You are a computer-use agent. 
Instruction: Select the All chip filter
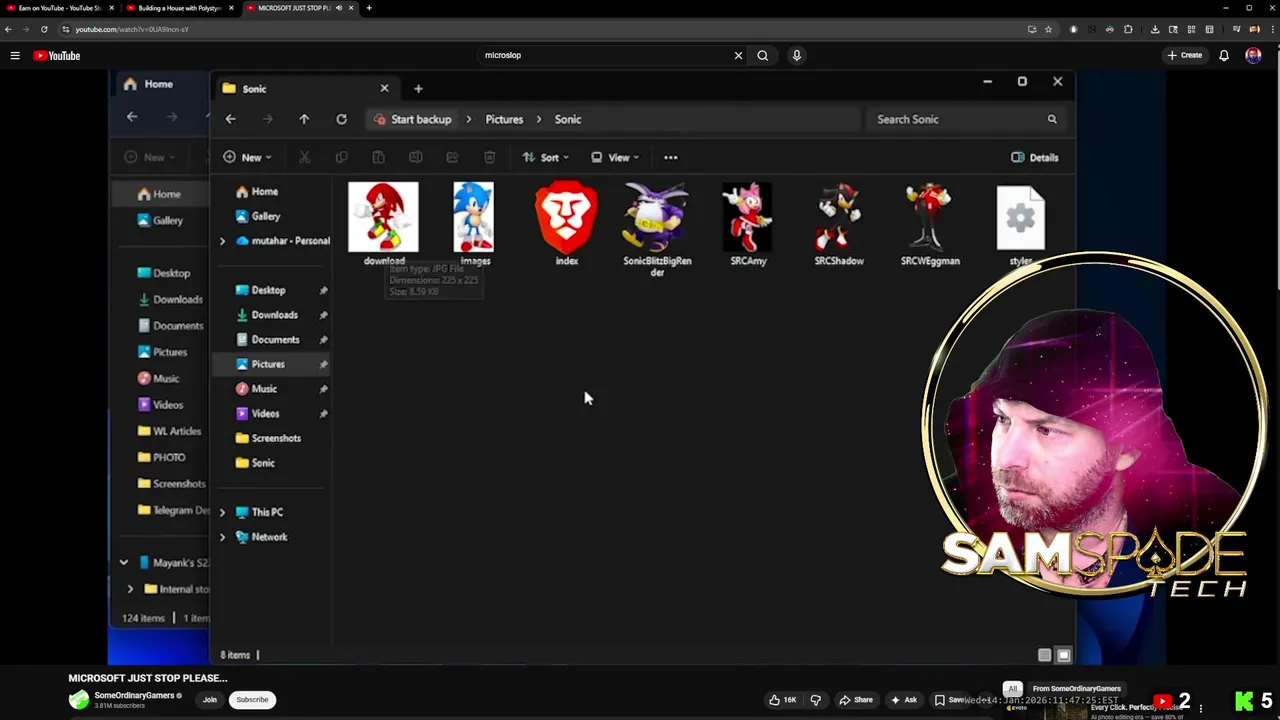coord(1012,688)
